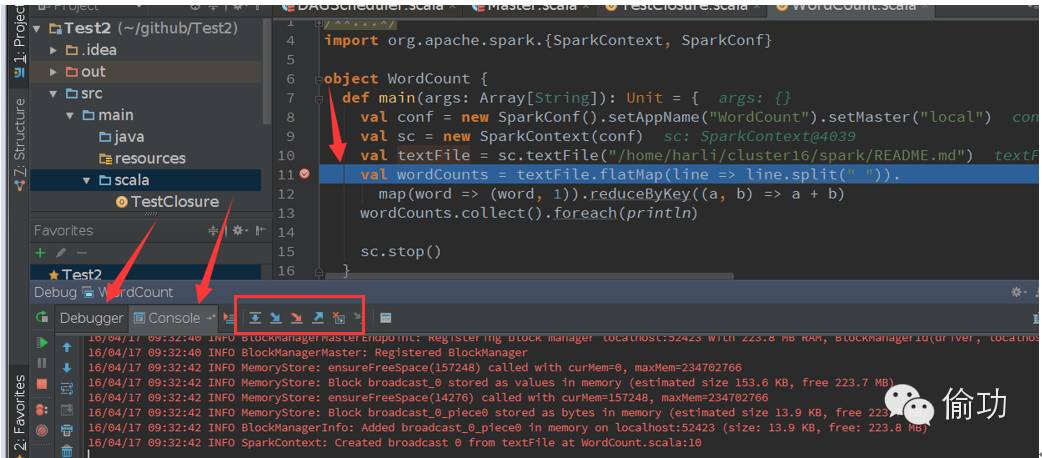The width and height of the screenshot is (1042, 458).
Task: Select TestClosure in project tree
Action: [x=167, y=201]
